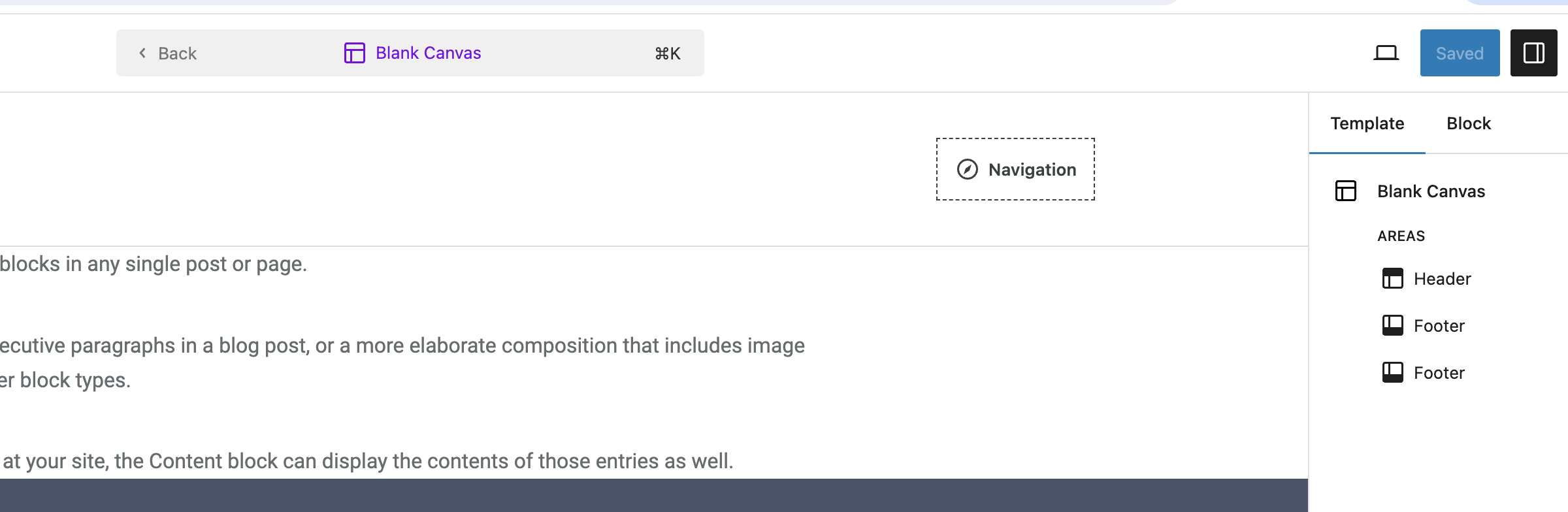Click the first Footer area icon

pyautogui.click(x=1392, y=325)
